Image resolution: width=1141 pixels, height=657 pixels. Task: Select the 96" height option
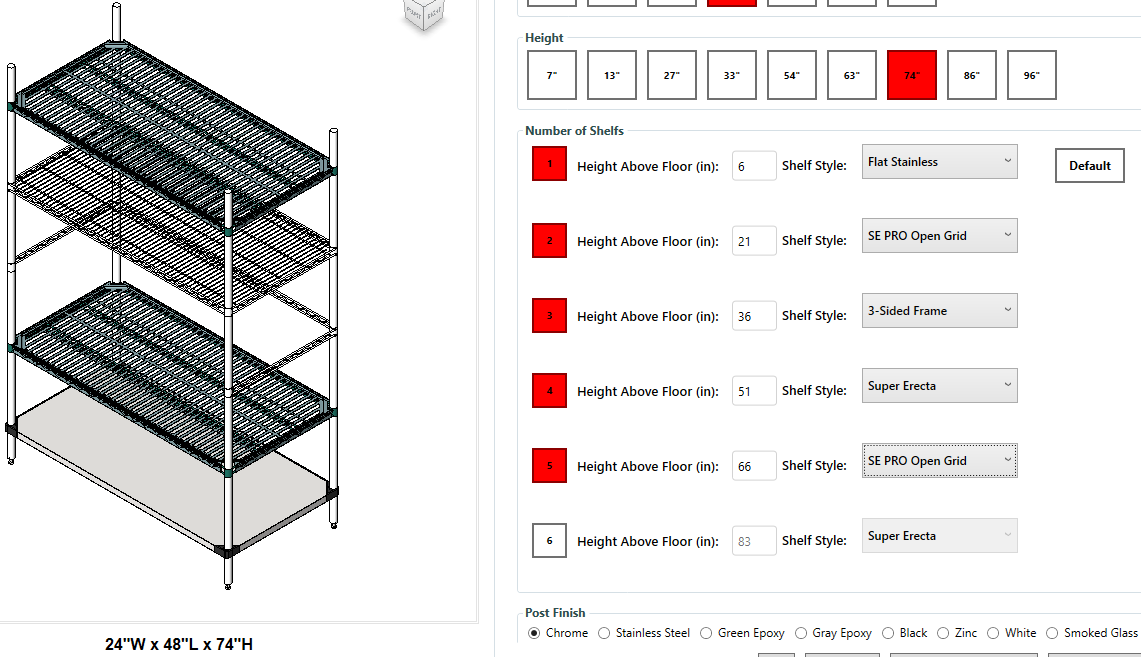(1031, 74)
